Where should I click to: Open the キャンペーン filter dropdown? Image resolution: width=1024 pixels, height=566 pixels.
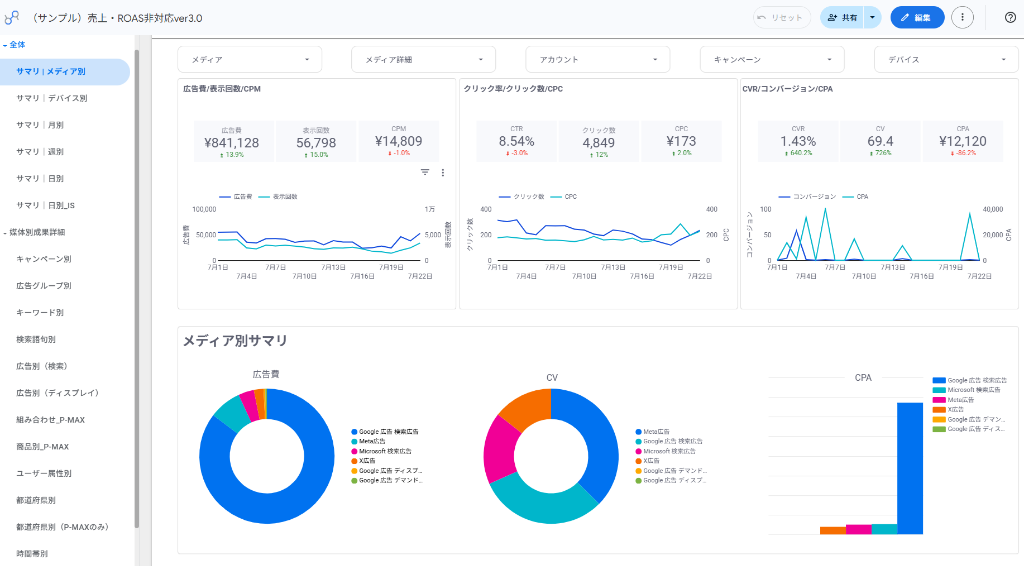click(x=772, y=59)
